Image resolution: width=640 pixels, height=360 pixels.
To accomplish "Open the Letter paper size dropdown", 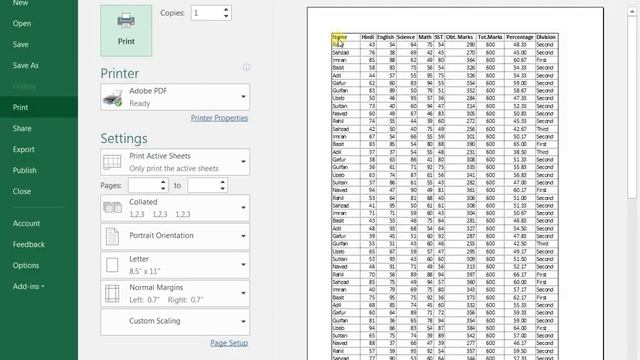I will (175, 265).
